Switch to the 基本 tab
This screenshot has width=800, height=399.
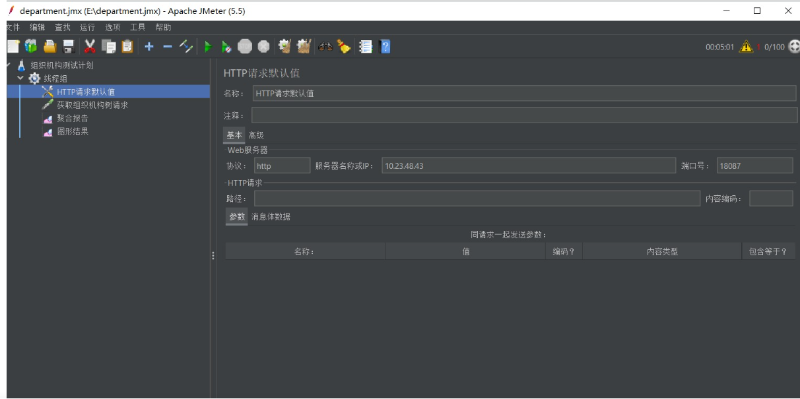(234, 135)
